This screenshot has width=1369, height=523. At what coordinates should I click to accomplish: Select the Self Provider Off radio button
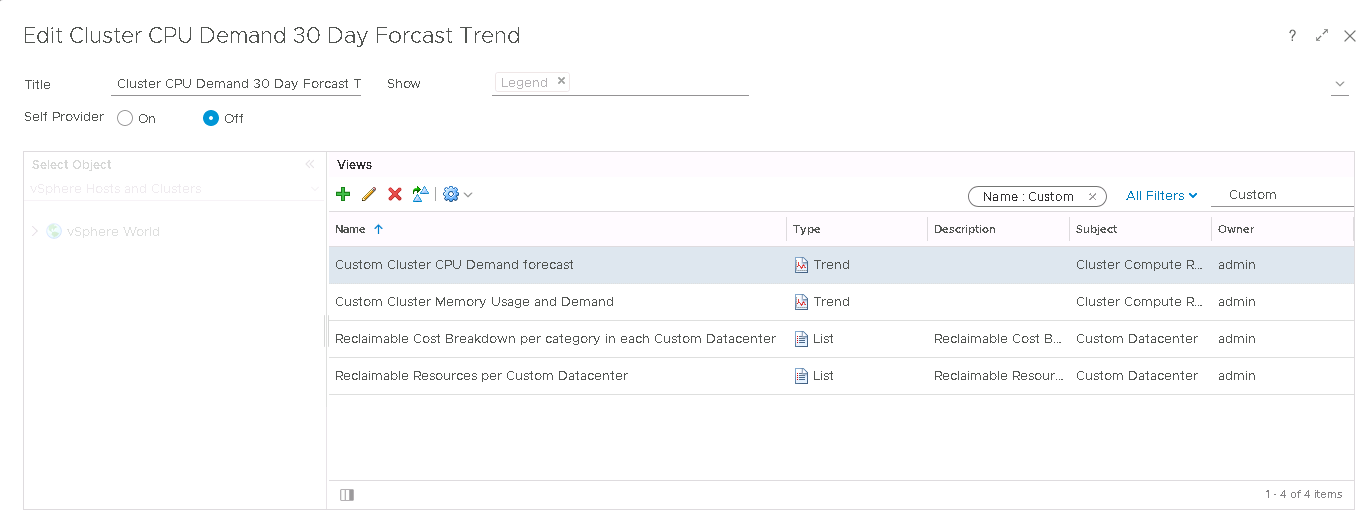(x=211, y=118)
